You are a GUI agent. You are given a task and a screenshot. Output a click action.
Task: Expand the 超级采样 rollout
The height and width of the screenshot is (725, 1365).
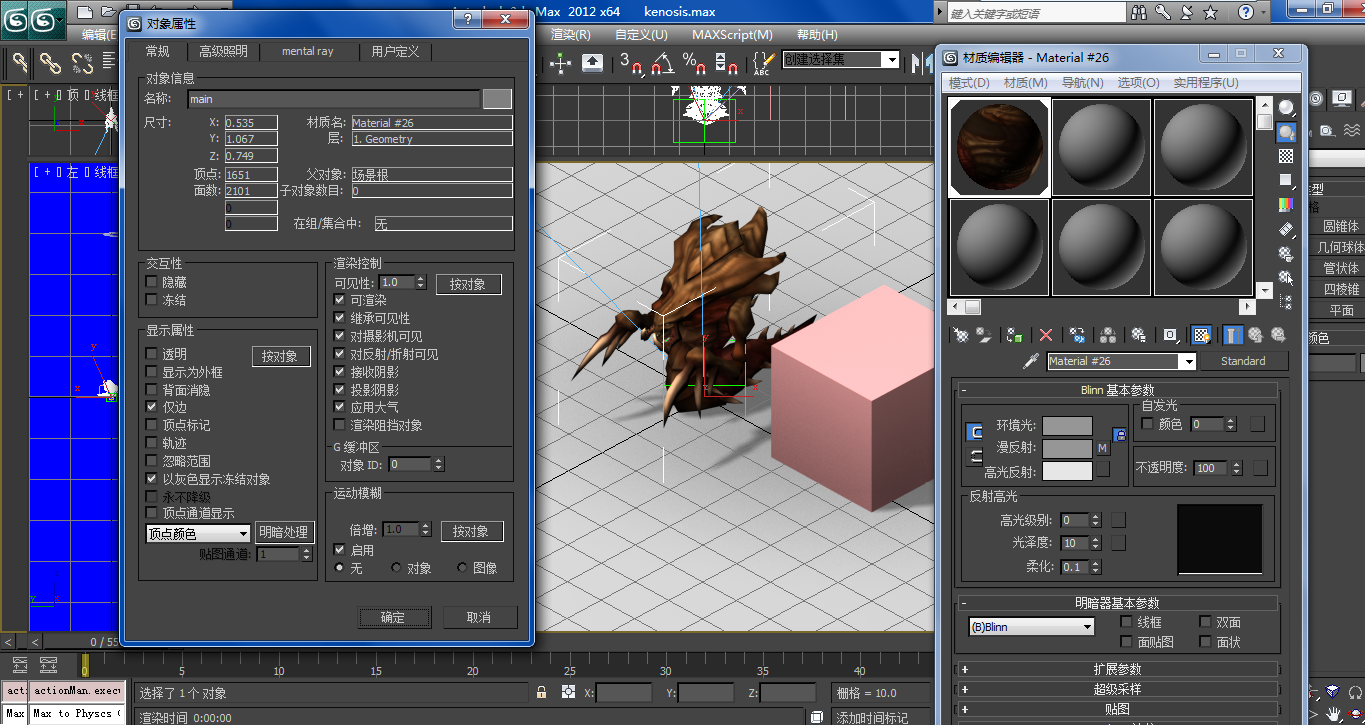click(1118, 689)
